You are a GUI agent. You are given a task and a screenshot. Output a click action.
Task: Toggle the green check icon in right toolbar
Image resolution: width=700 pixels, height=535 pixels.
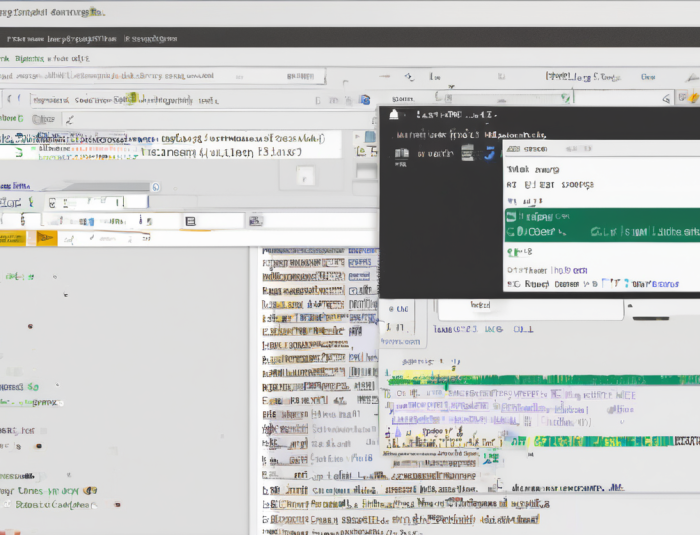[x=565, y=98]
